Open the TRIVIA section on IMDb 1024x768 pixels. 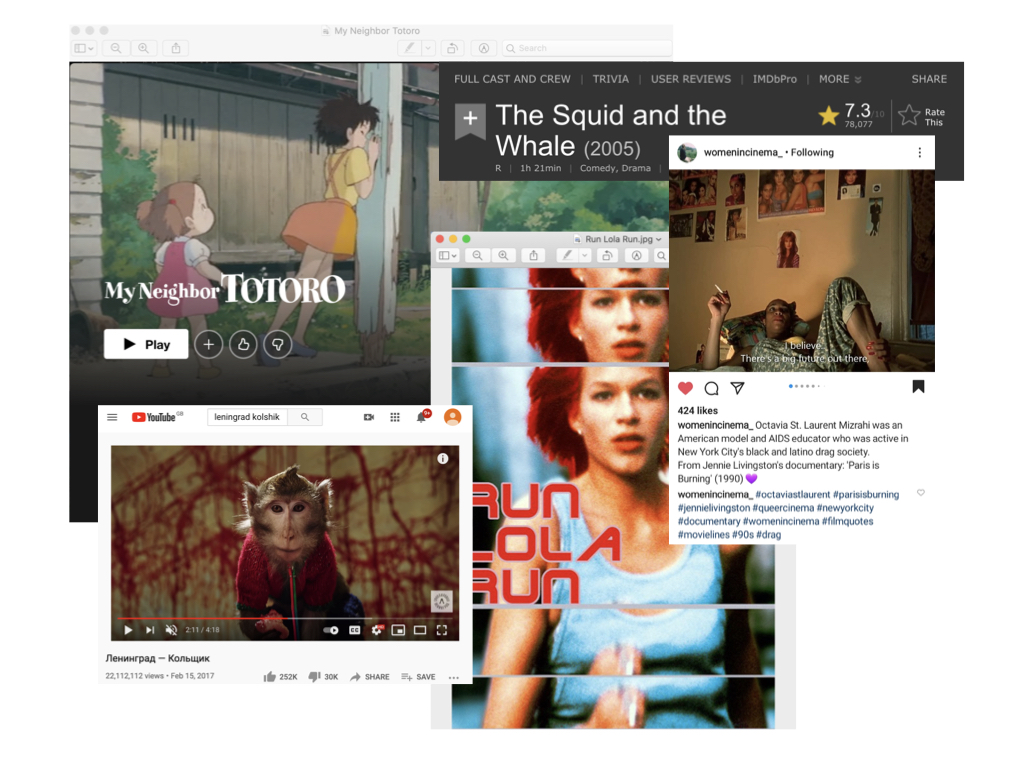tap(611, 79)
